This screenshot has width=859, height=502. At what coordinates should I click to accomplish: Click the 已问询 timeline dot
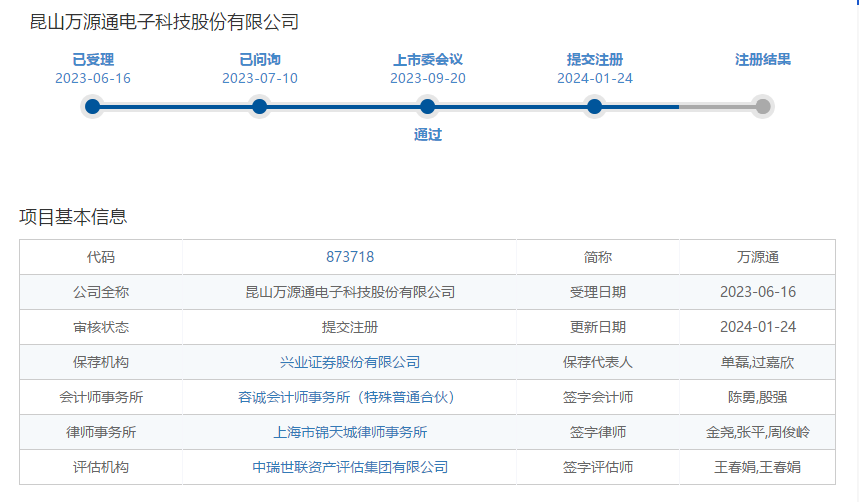click(260, 106)
